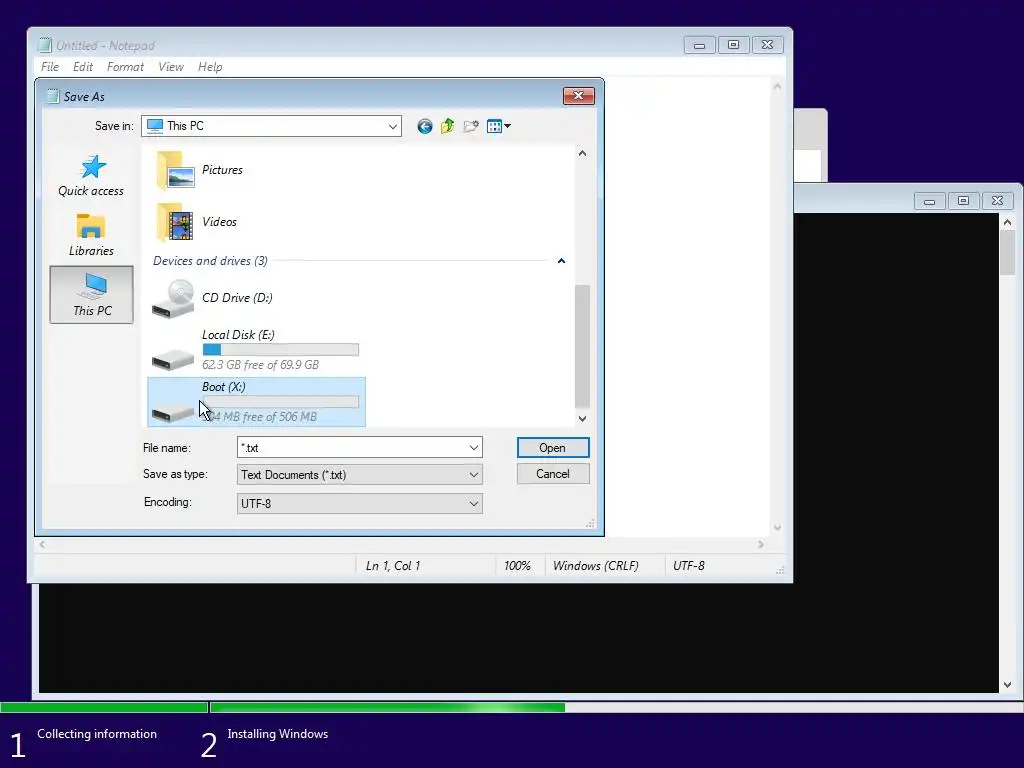Click the Devices and drives (3) header
The width and height of the screenshot is (1024, 768).
[x=210, y=261]
